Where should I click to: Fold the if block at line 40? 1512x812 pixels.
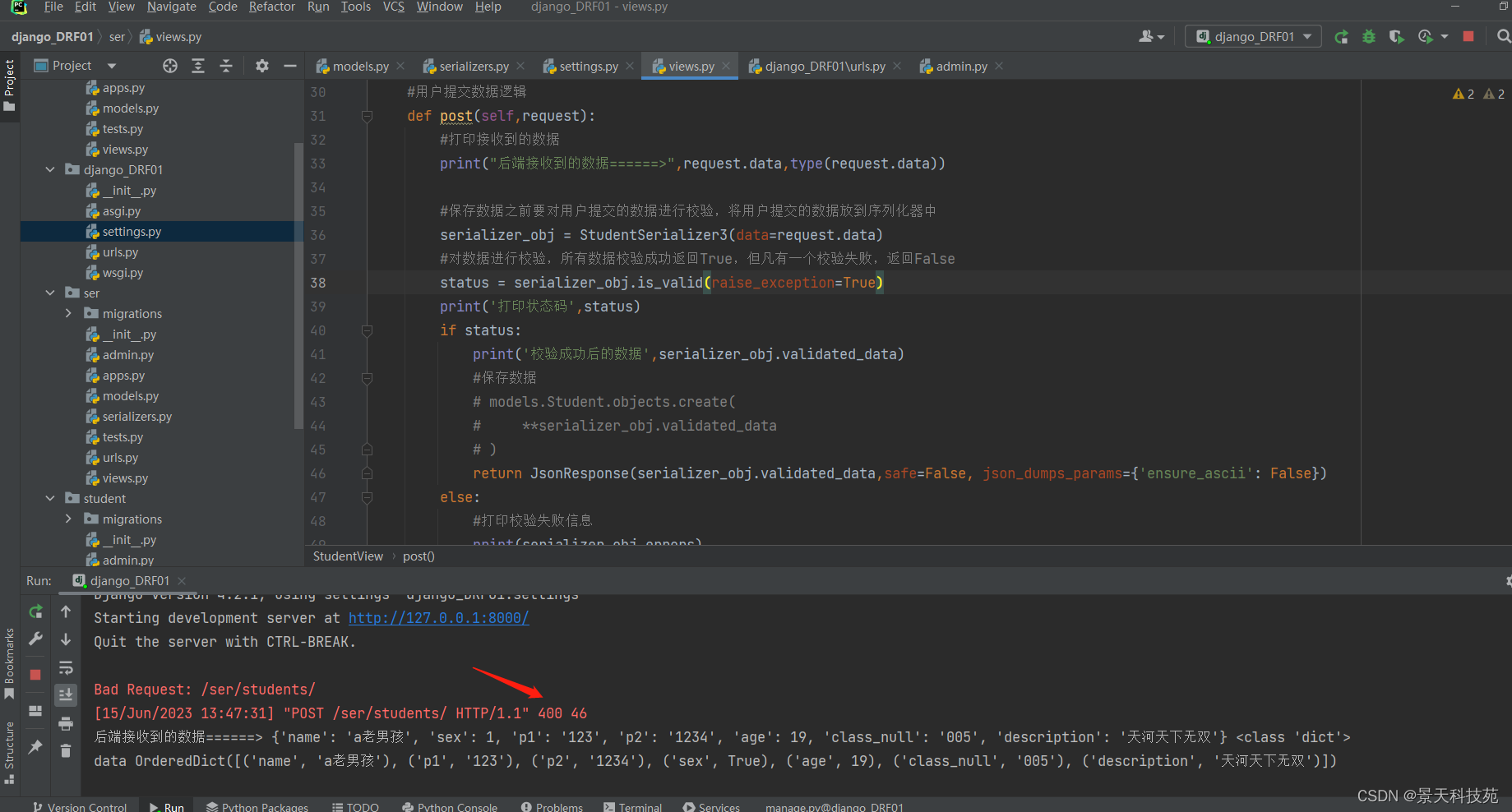tap(368, 330)
